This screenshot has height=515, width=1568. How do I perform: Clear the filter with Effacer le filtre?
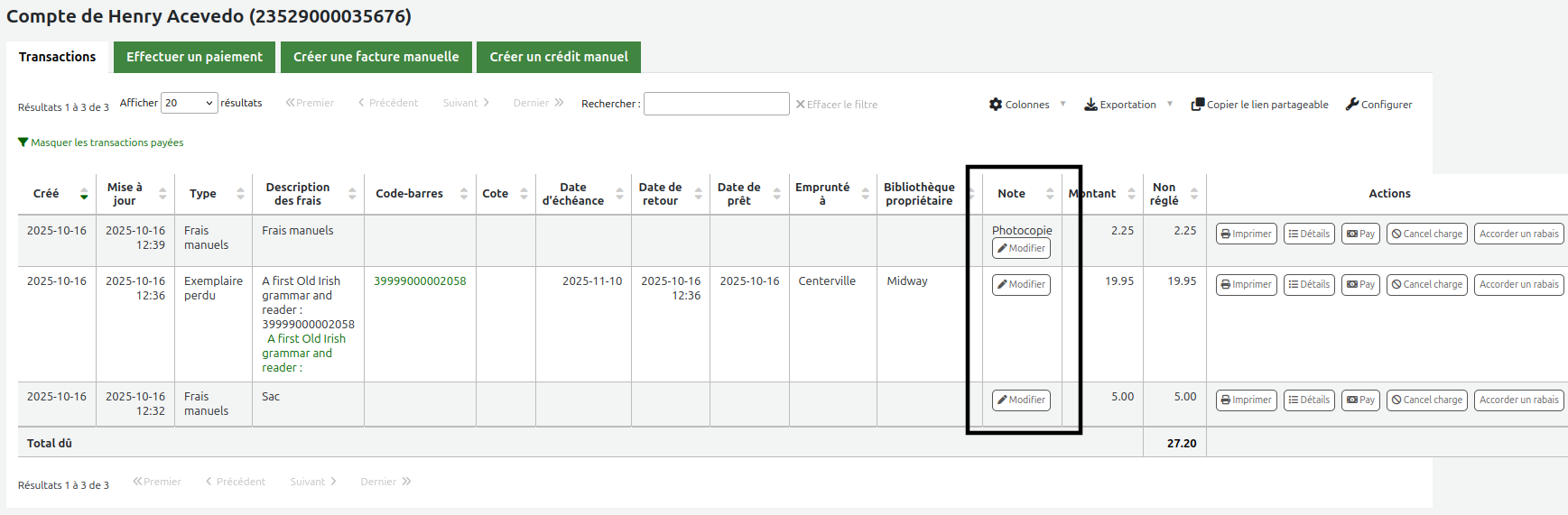click(836, 105)
